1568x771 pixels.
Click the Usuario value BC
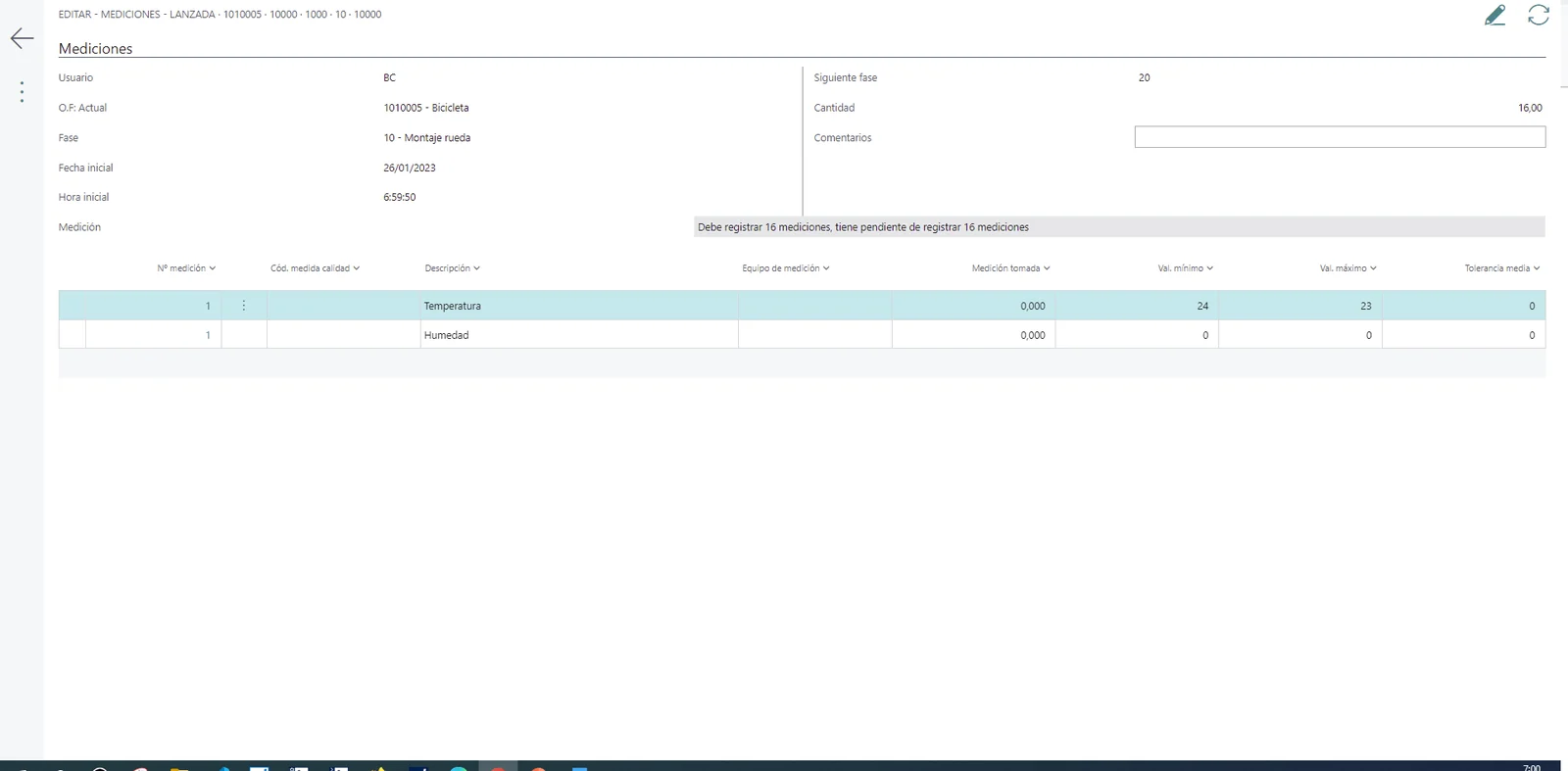(390, 78)
